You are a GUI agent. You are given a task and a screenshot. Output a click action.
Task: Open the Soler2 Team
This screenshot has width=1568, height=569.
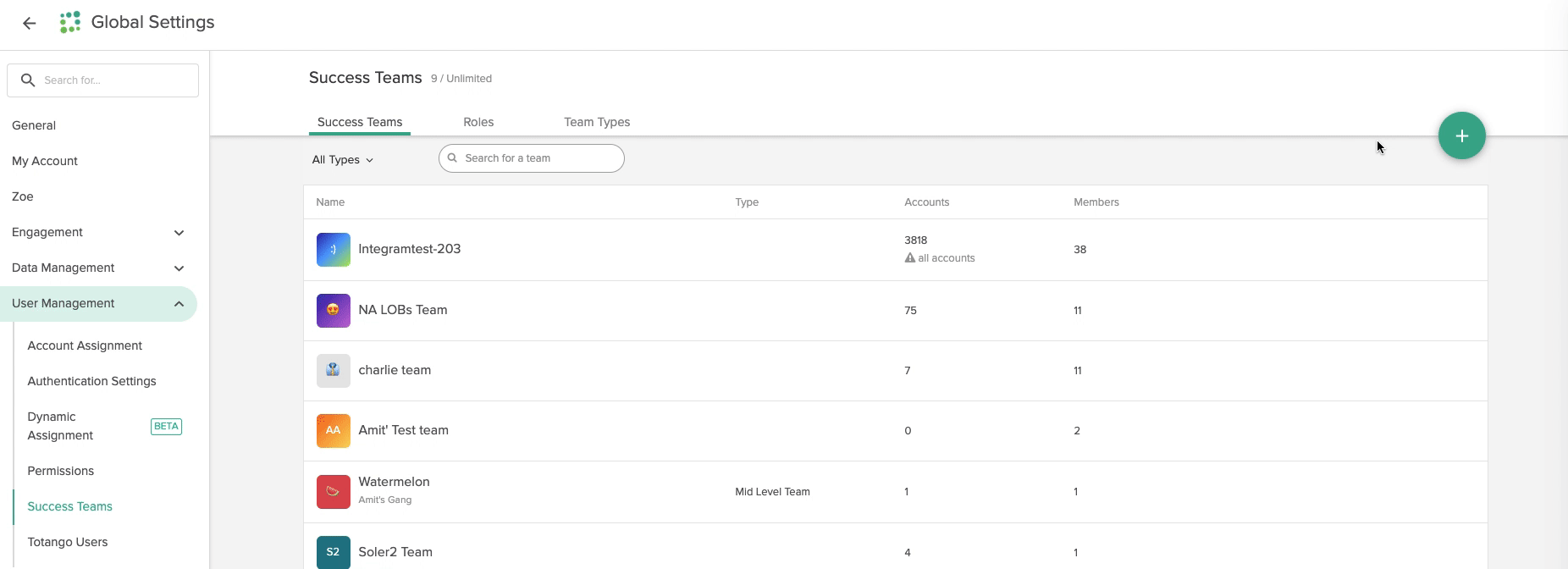click(x=395, y=552)
